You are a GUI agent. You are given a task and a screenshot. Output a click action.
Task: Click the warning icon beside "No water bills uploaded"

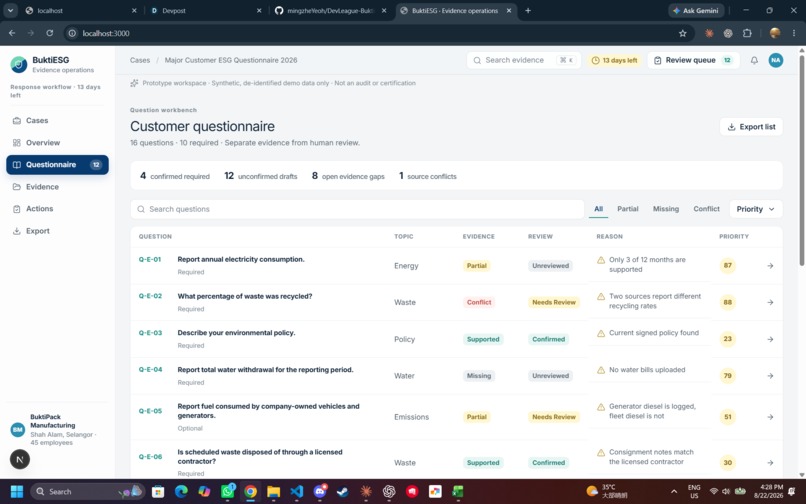click(601, 370)
